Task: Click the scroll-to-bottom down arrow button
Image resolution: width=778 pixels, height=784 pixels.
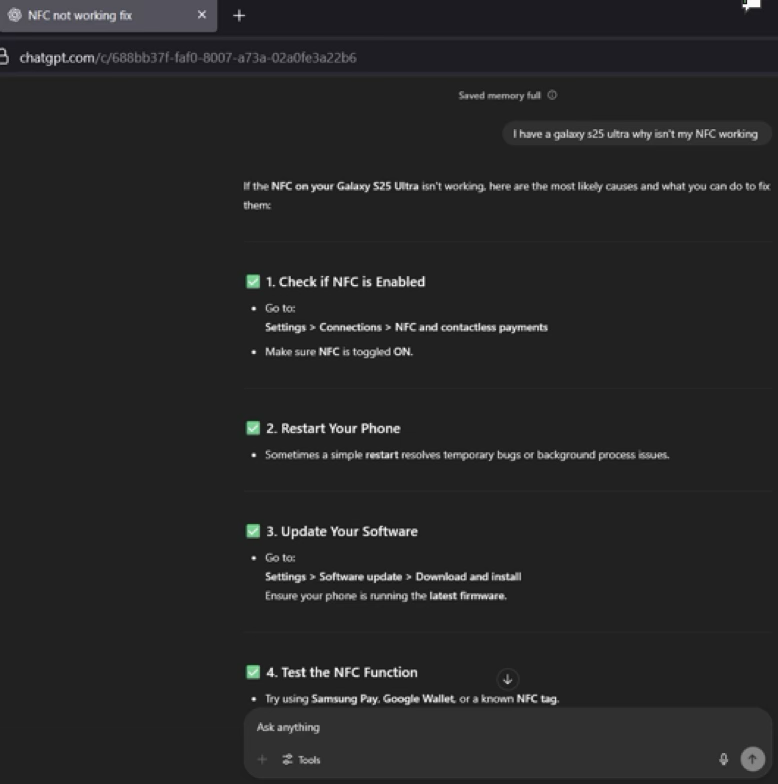Action: [508, 679]
